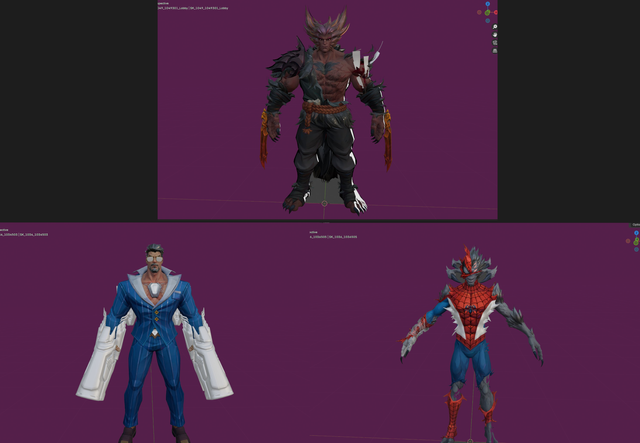Click blue Z axis on bottom-right viewport gizmo
This screenshot has height=443, width=640.
(636, 233)
